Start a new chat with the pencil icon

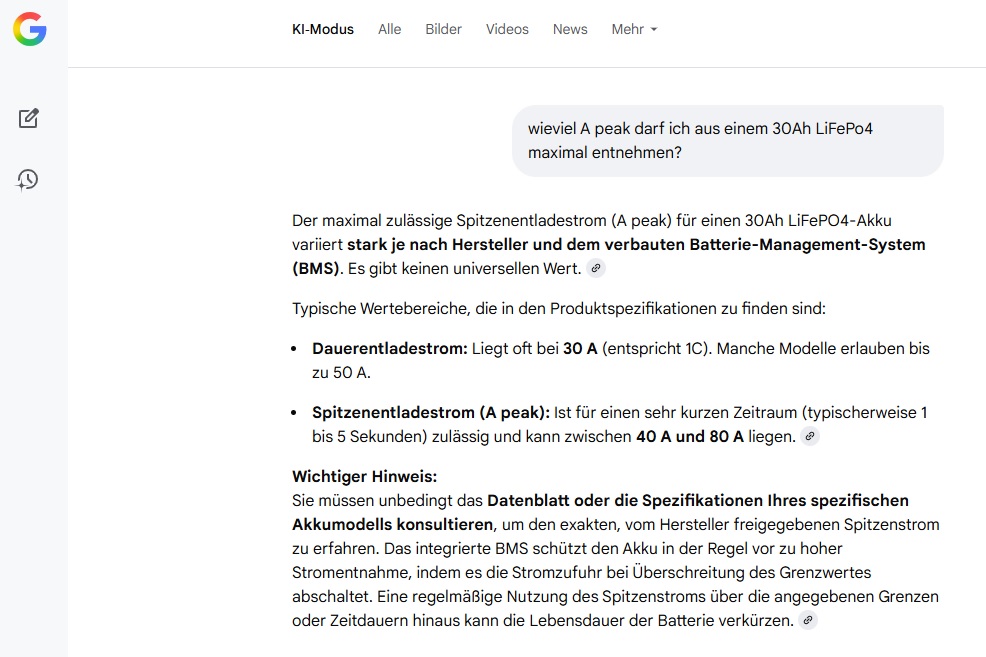[x=29, y=118]
